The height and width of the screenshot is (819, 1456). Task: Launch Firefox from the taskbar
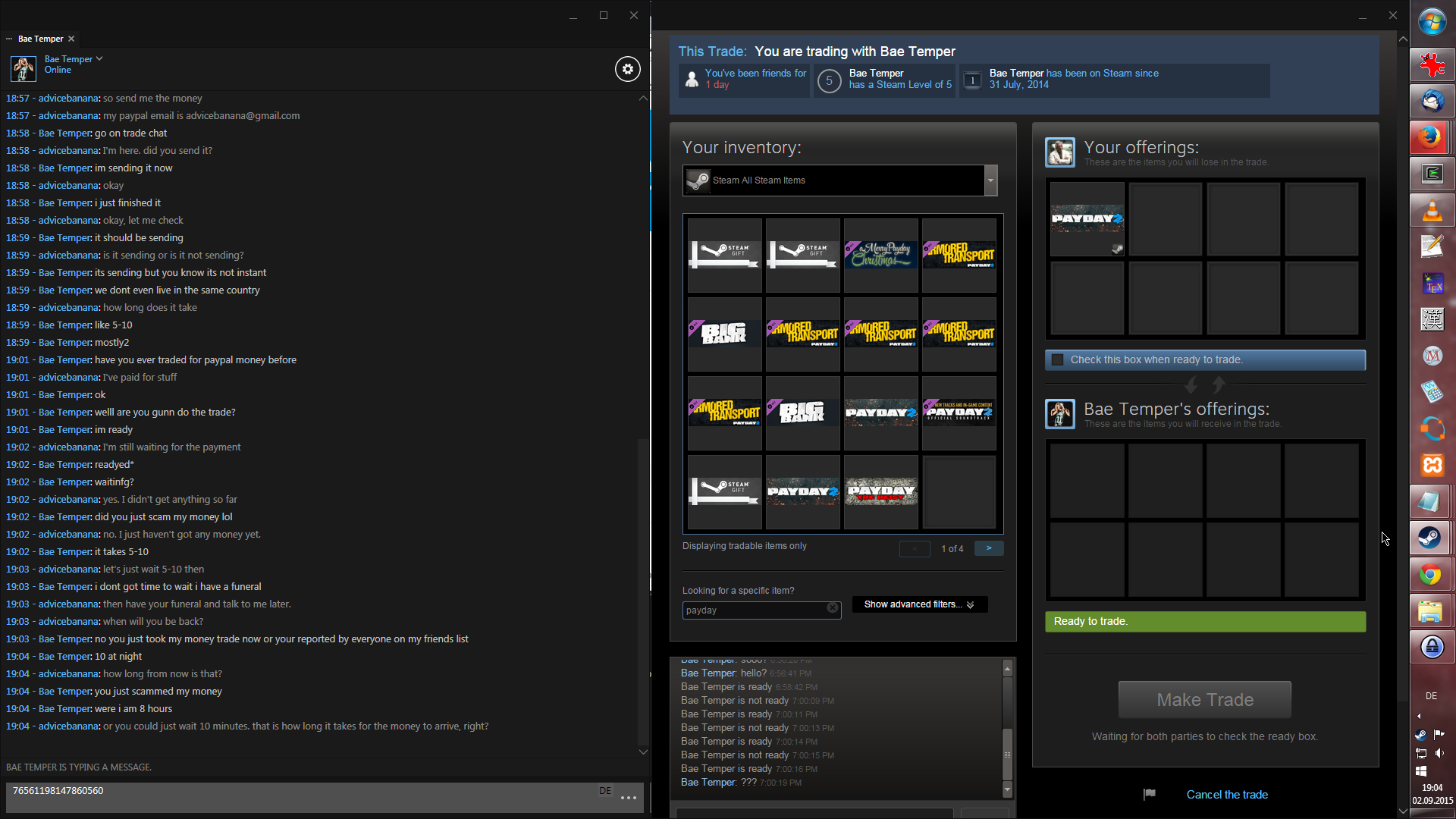pos(1431,137)
